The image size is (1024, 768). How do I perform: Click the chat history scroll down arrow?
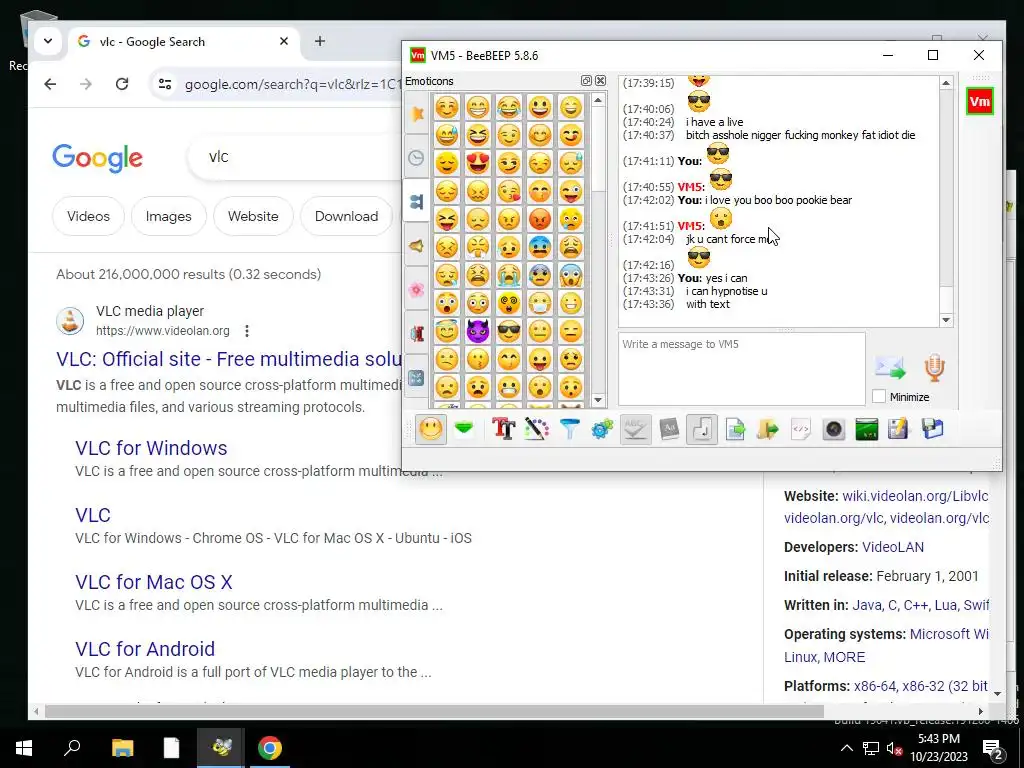[946, 320]
